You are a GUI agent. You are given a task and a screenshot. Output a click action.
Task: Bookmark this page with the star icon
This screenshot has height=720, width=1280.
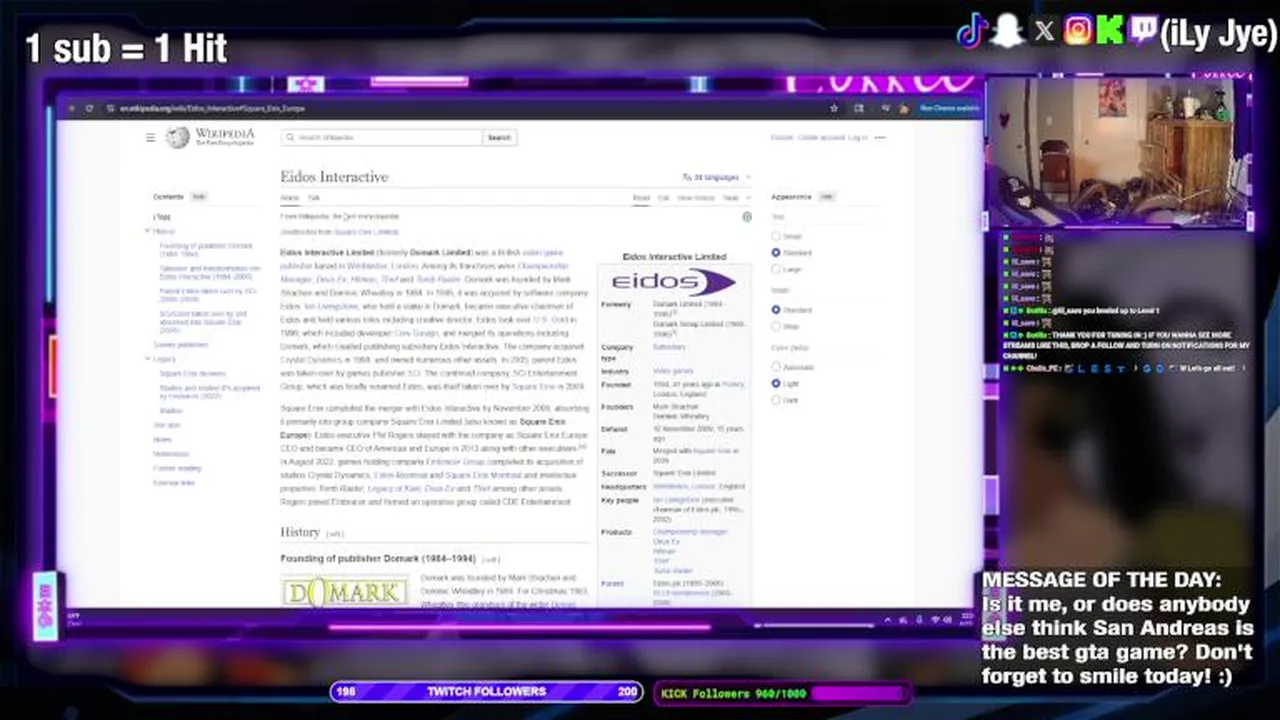click(834, 108)
